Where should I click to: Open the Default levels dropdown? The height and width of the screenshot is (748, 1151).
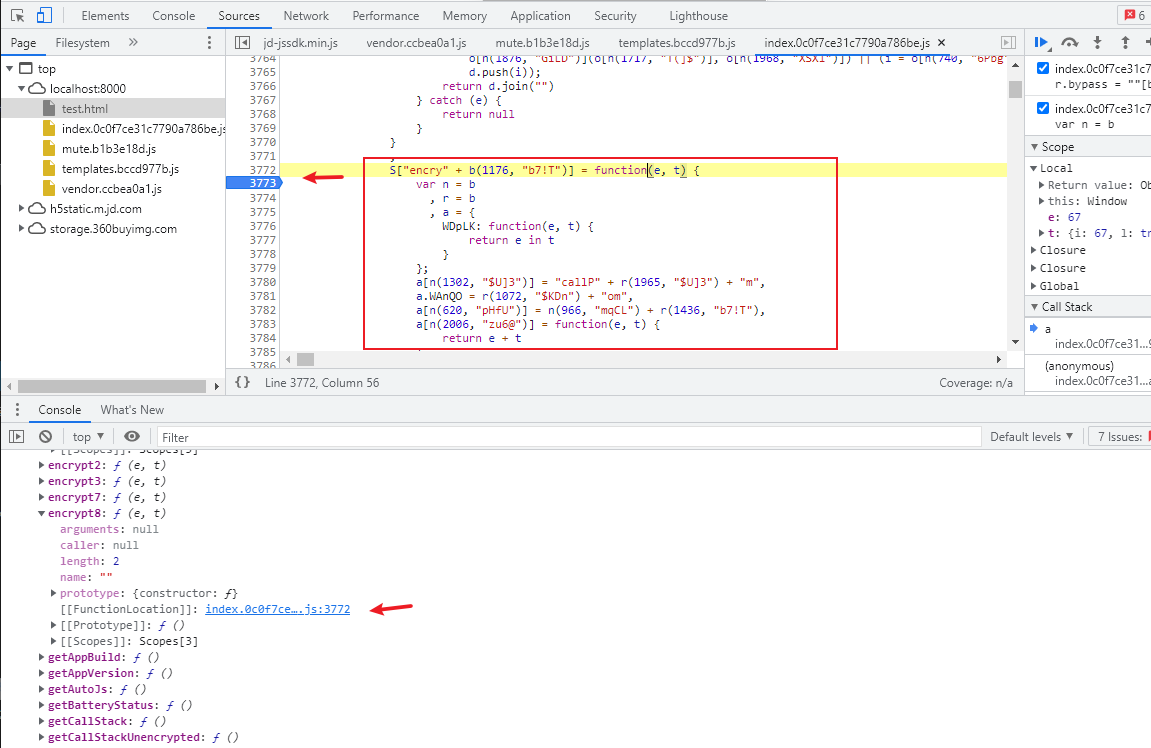click(x=1031, y=437)
